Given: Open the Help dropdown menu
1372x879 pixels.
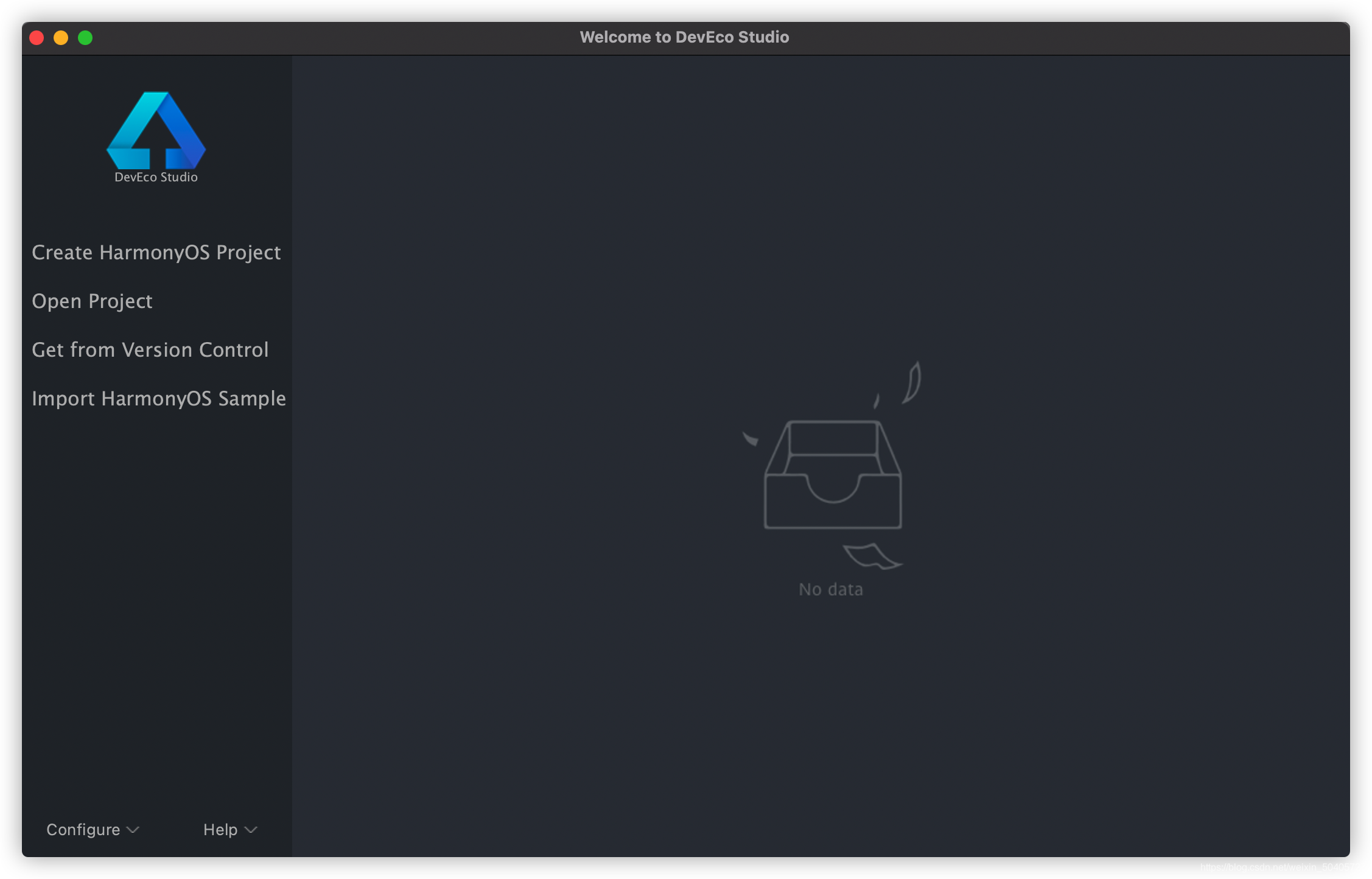Looking at the screenshot, I should click(231, 830).
